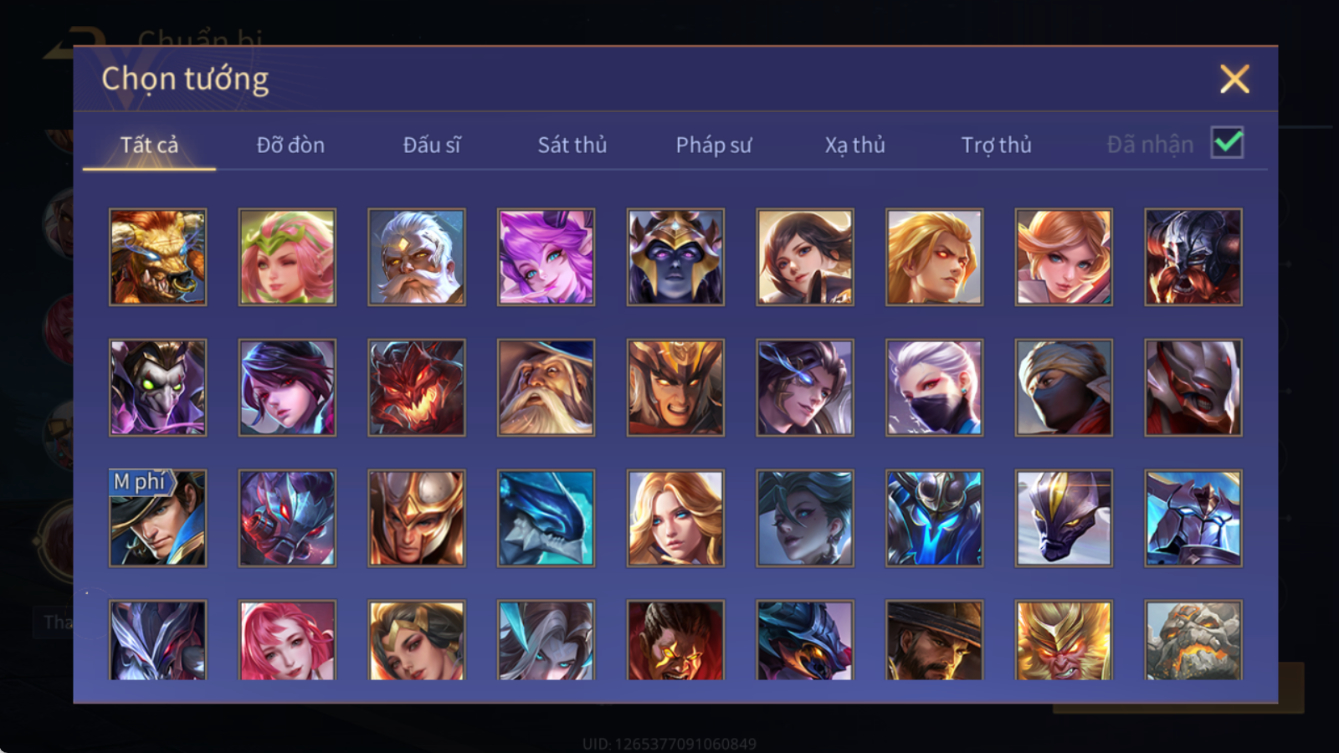Select the Trợ thủ tab
This screenshot has height=753, width=1339.
(996, 145)
